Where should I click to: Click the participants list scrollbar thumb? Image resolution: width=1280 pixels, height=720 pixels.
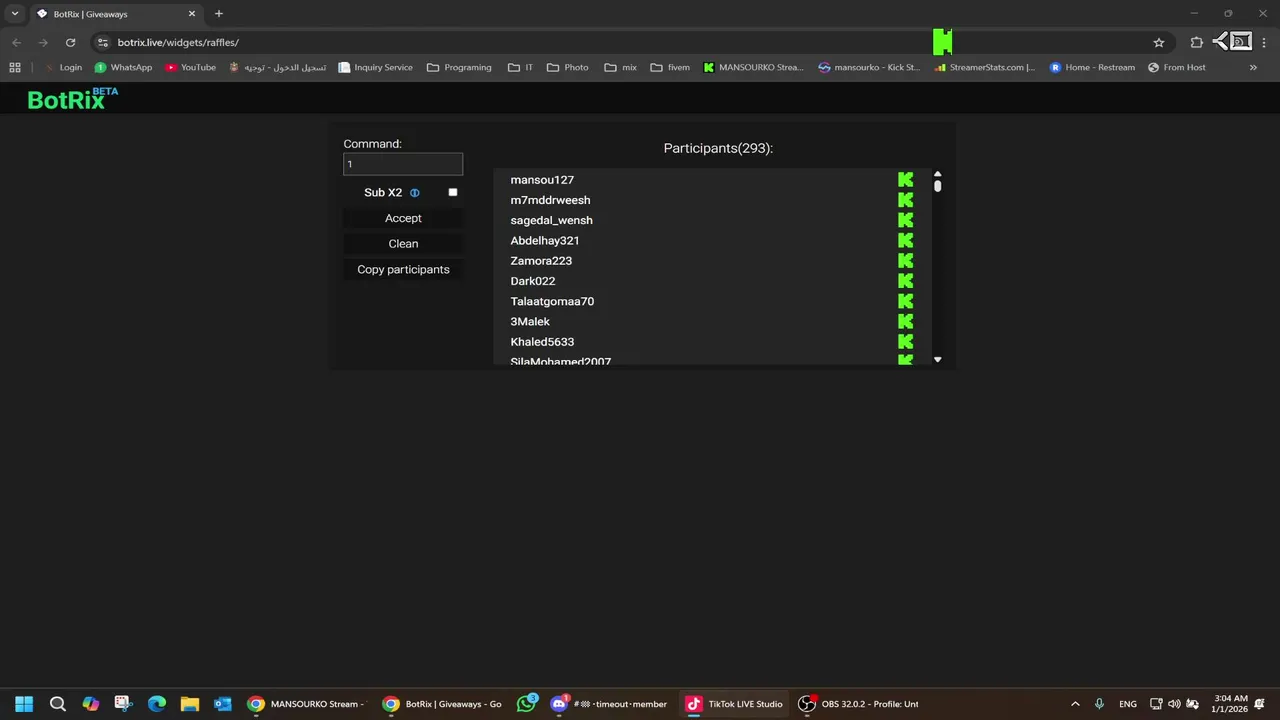[x=938, y=186]
